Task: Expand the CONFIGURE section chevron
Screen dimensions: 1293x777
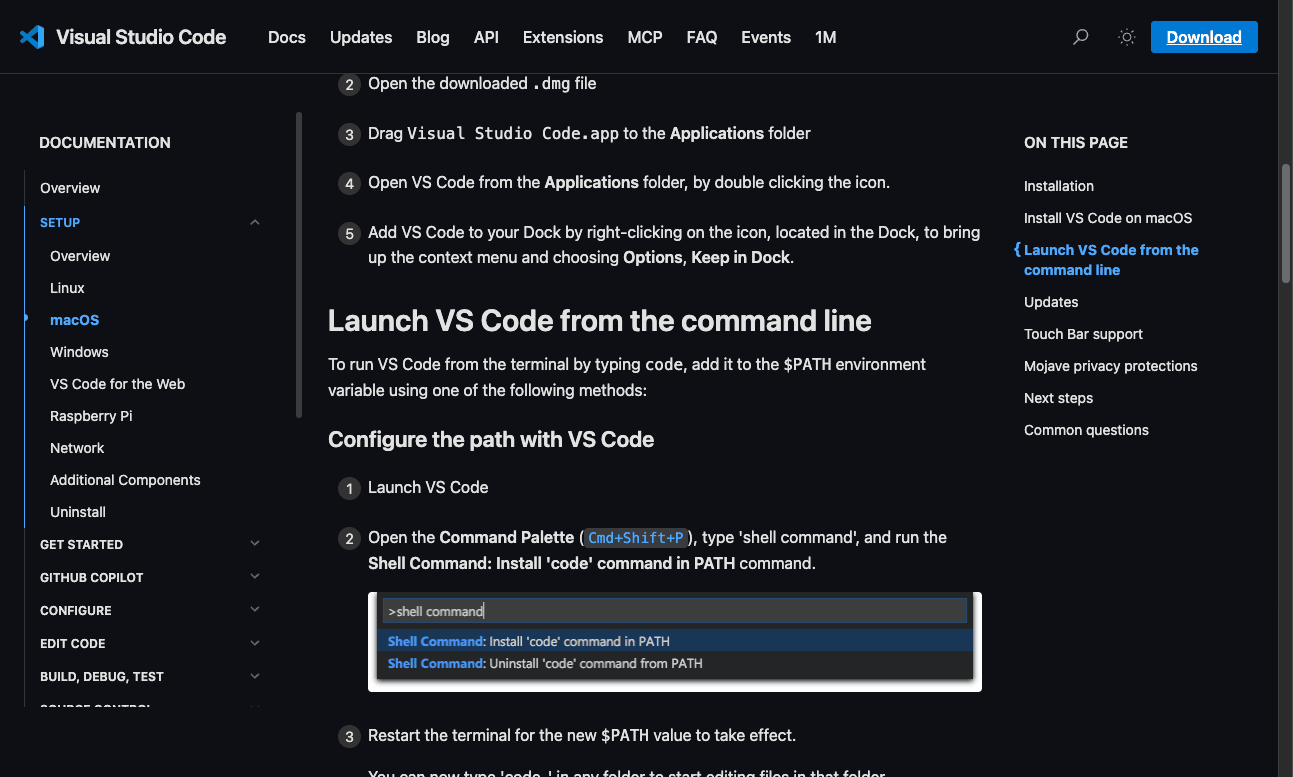Action: (255, 610)
